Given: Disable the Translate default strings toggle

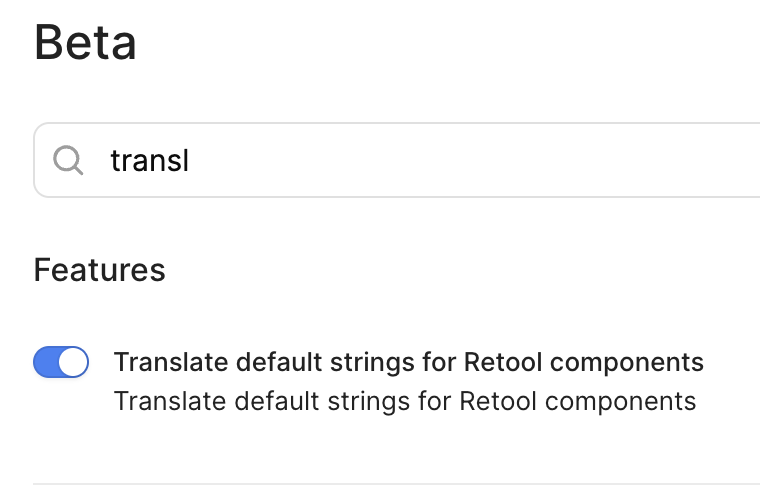Looking at the screenshot, I should 61,362.
